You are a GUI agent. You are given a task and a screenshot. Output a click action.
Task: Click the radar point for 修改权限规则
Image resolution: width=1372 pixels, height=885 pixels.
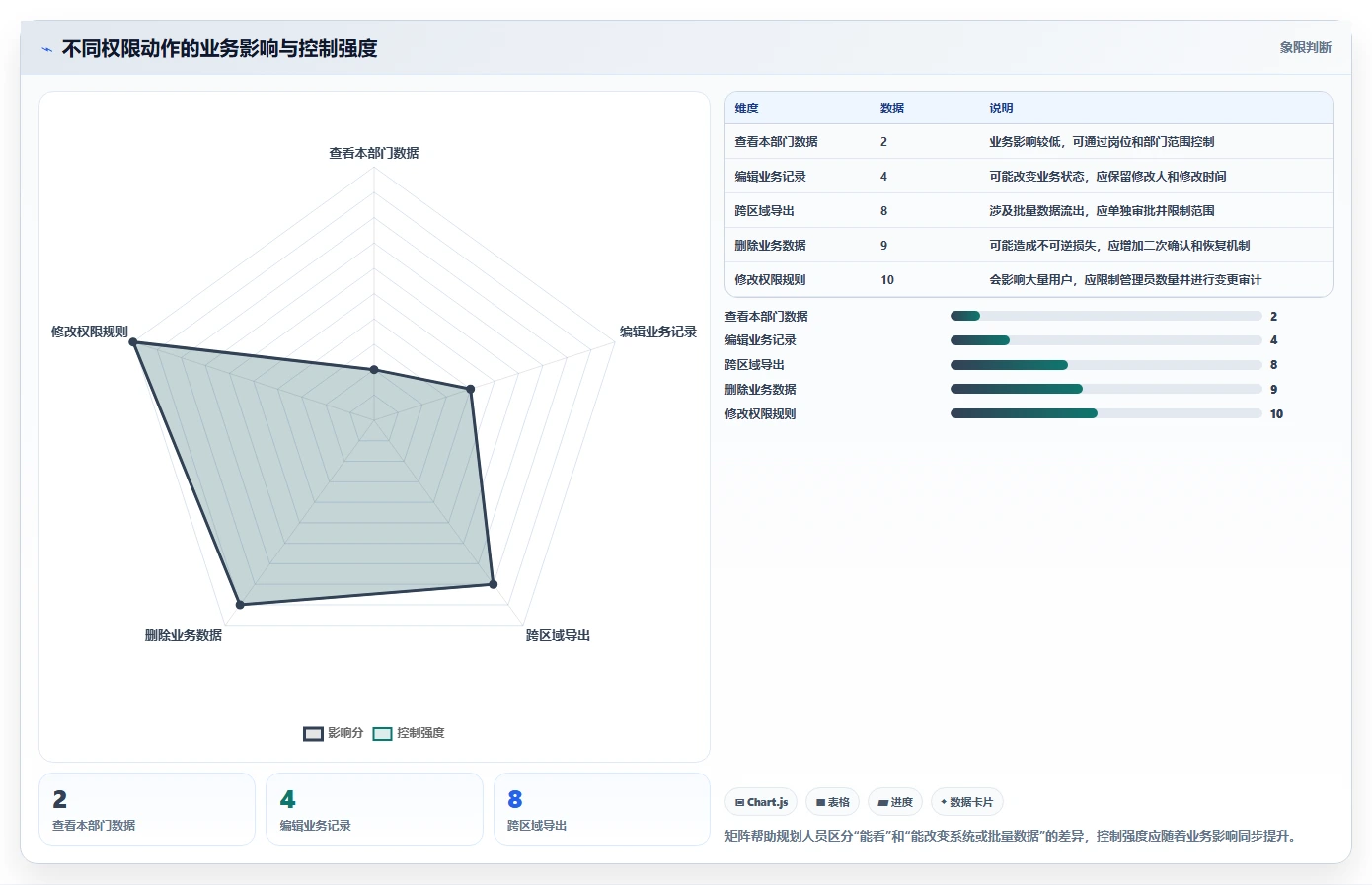tap(134, 343)
